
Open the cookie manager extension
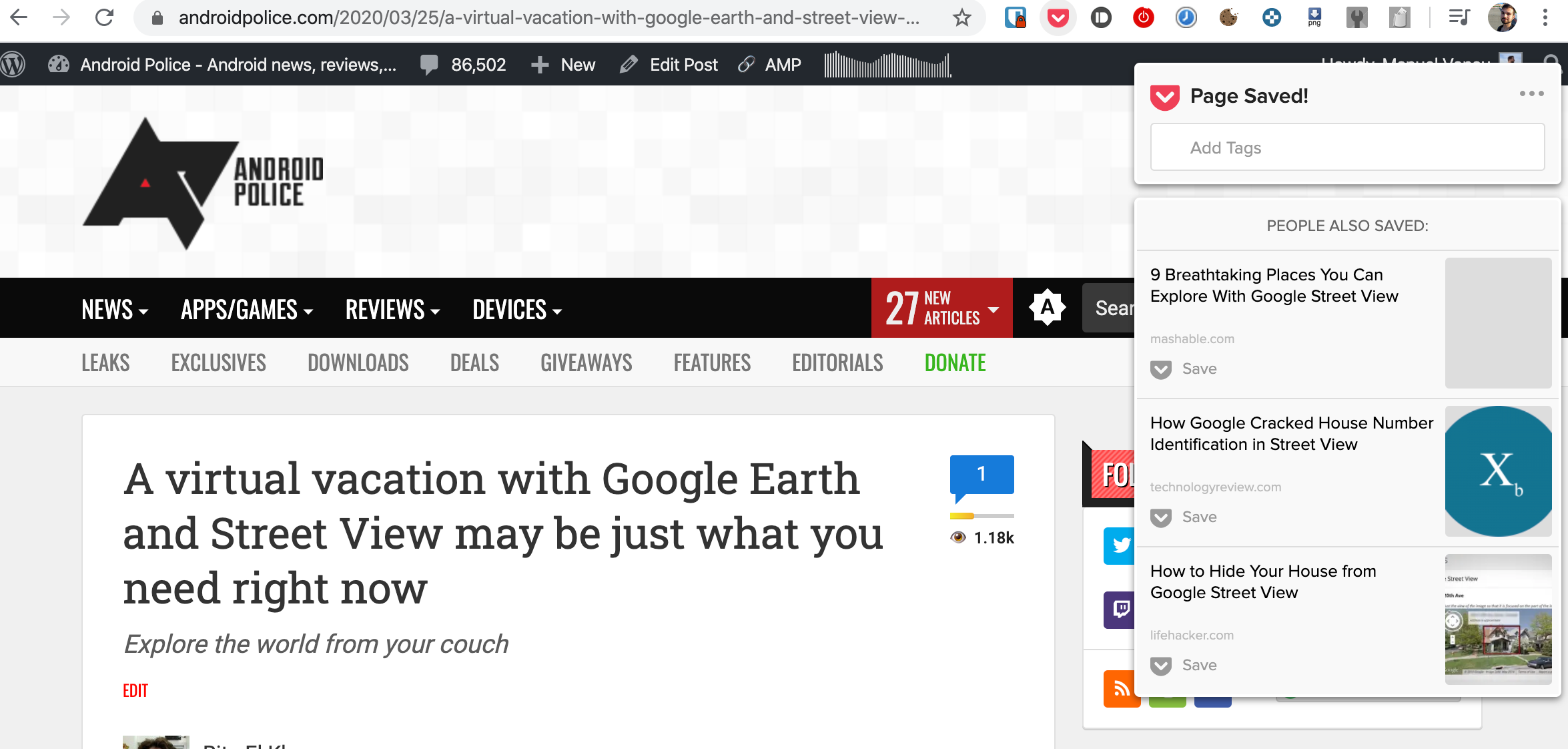pos(1228,18)
